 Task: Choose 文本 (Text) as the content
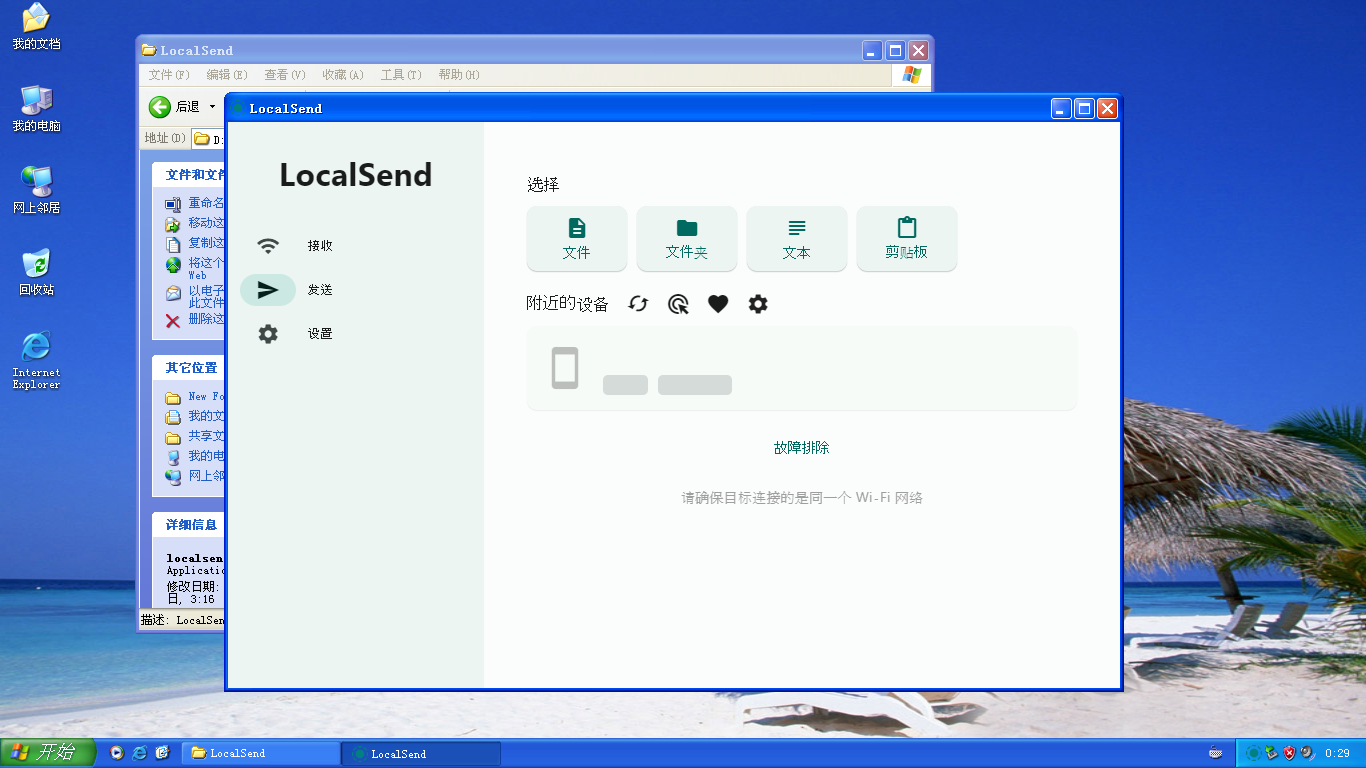[x=797, y=239]
